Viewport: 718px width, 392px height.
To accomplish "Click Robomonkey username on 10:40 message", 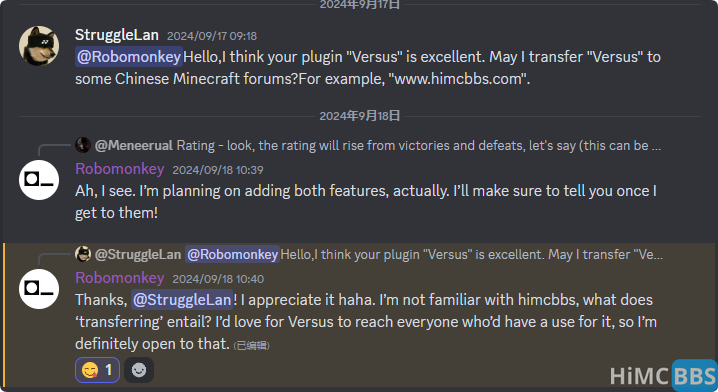I will pyautogui.click(x=120, y=278).
